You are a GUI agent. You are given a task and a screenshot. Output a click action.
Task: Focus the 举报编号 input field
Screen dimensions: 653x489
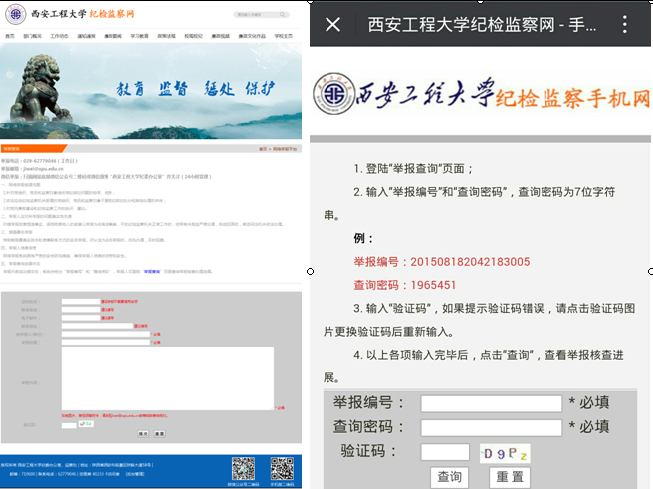coord(491,403)
